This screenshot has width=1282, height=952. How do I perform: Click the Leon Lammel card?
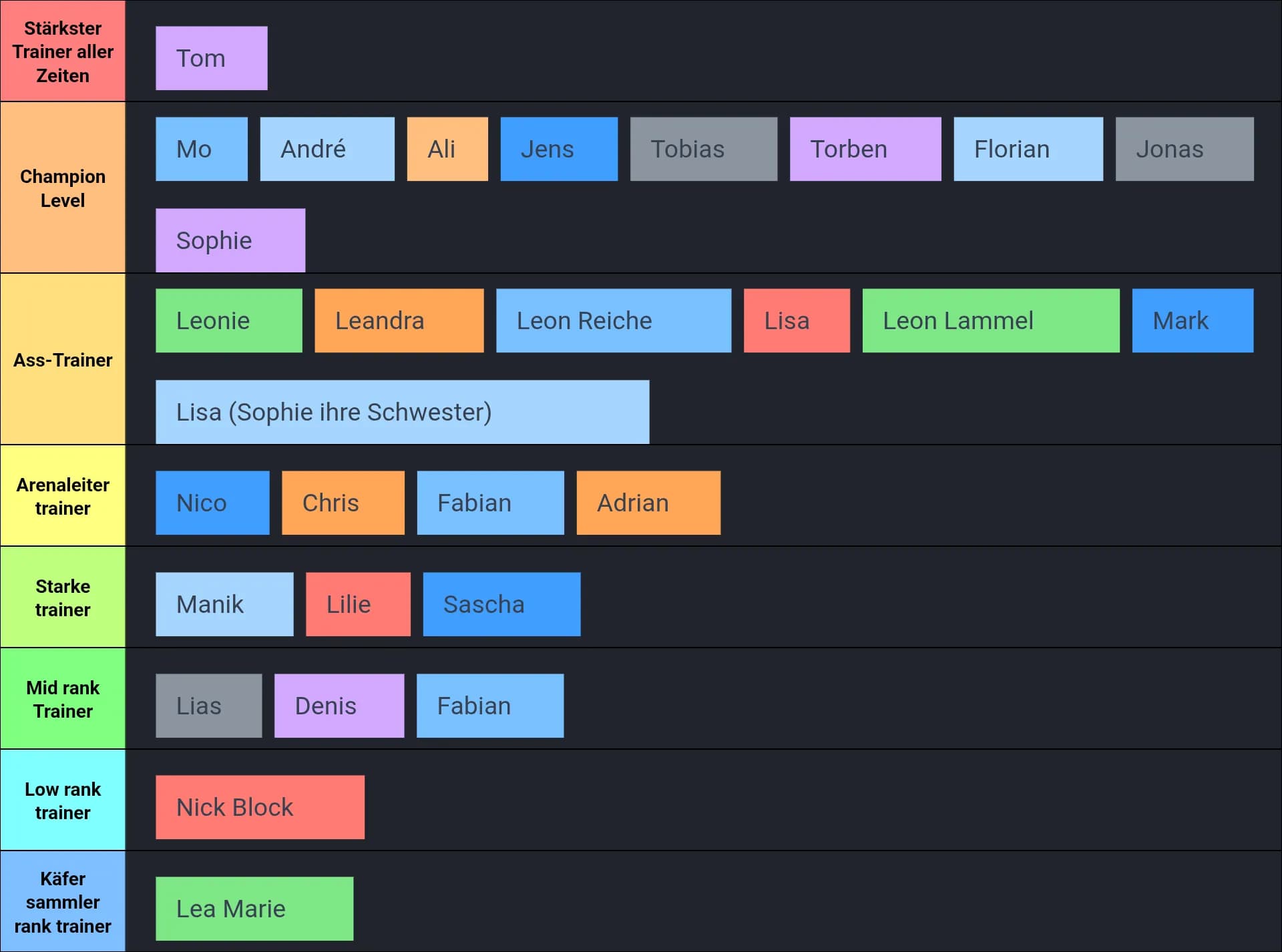990,320
